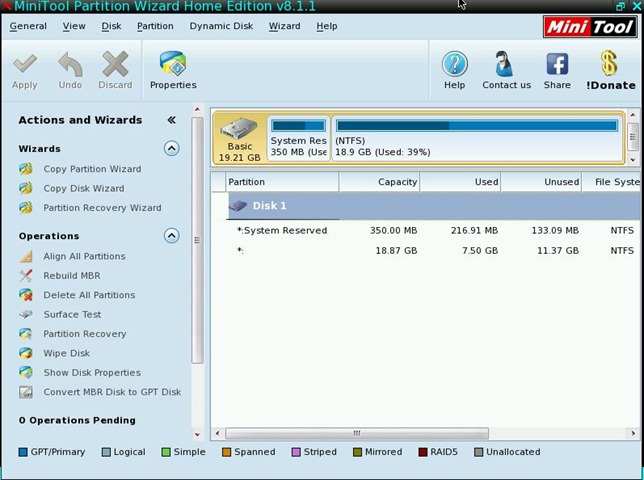Click the Align All Partitions icon
This screenshot has height=480, width=644.
25,256
